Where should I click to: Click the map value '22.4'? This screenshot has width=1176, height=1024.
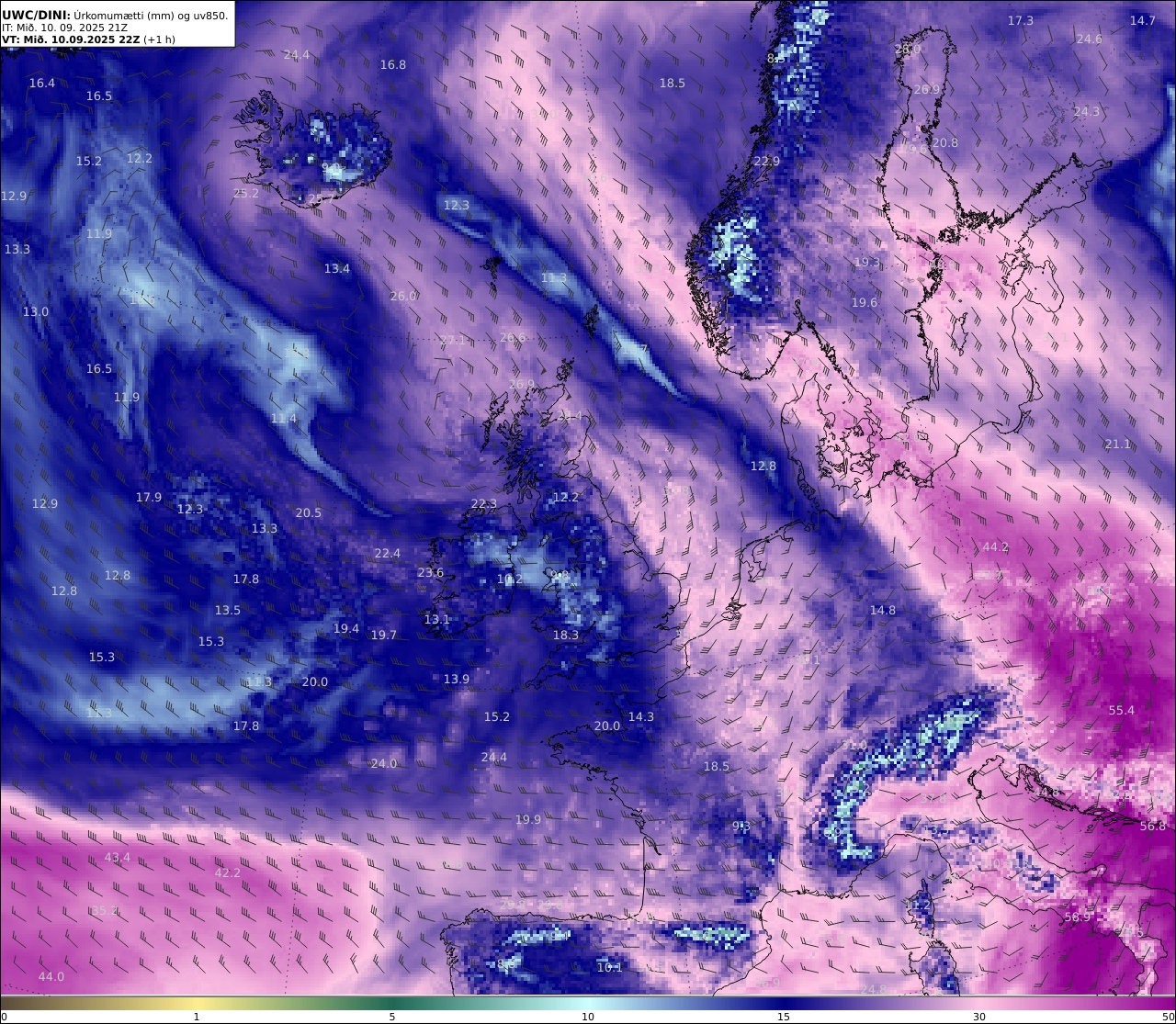click(388, 554)
